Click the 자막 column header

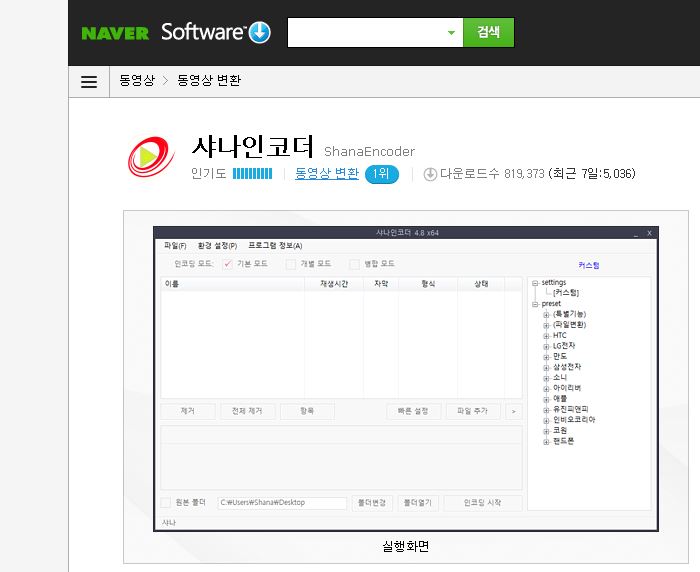click(x=381, y=284)
